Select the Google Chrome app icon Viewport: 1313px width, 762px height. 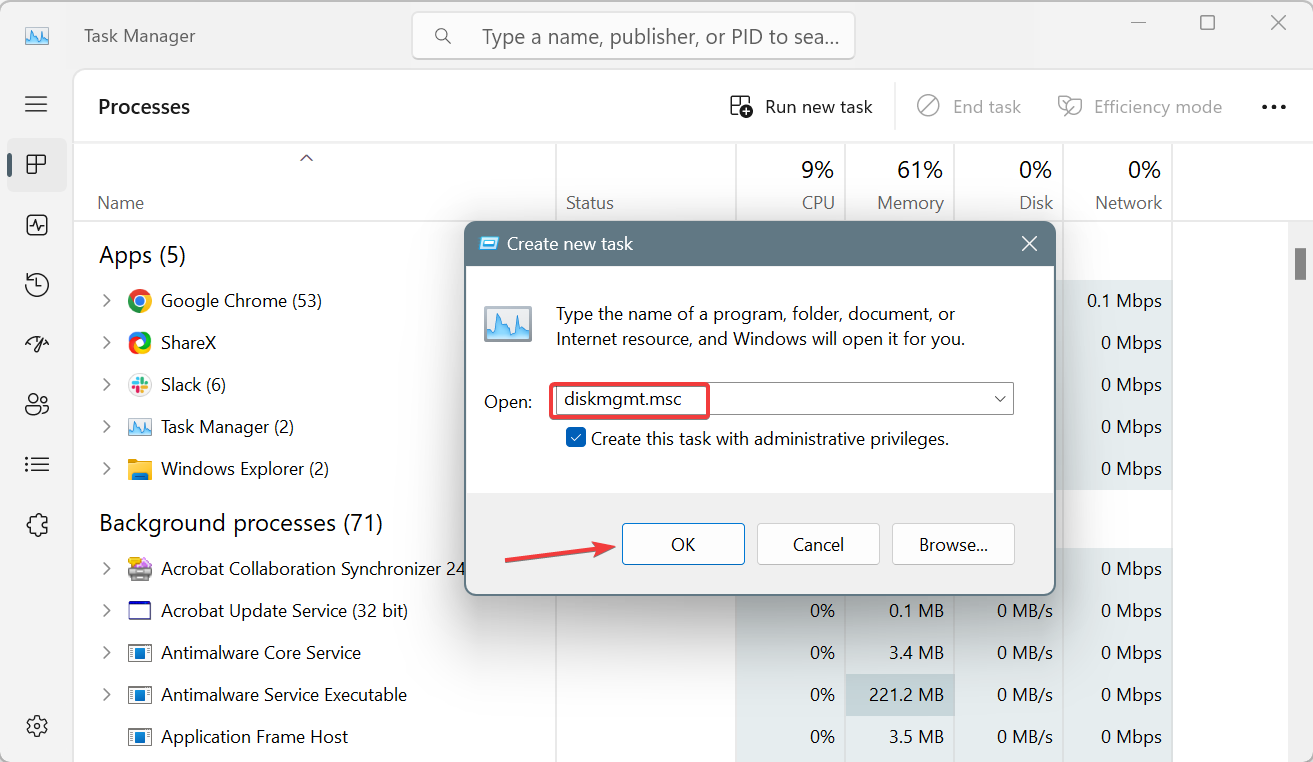tap(140, 301)
